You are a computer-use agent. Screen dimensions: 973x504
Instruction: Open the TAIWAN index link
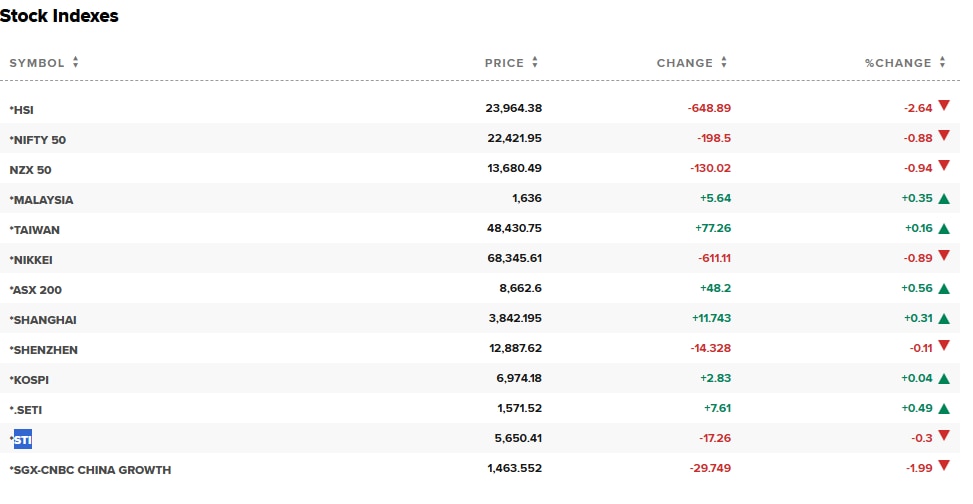click(x=35, y=230)
